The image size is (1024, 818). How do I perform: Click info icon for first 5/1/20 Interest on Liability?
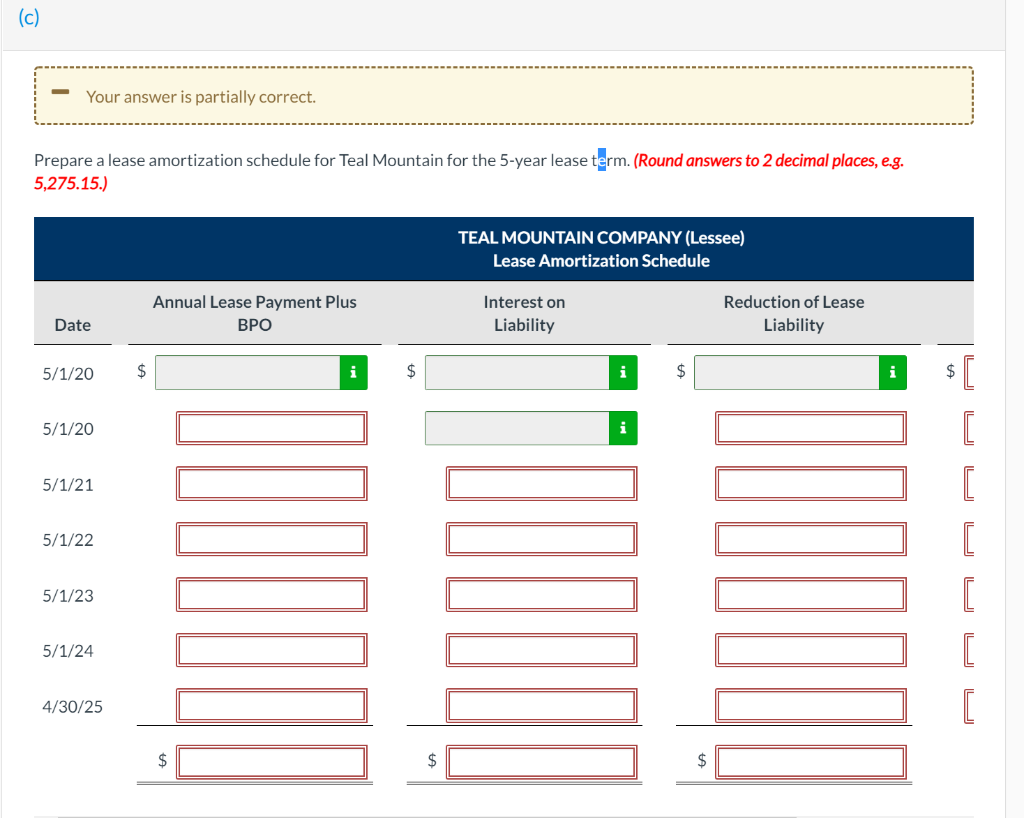623,373
